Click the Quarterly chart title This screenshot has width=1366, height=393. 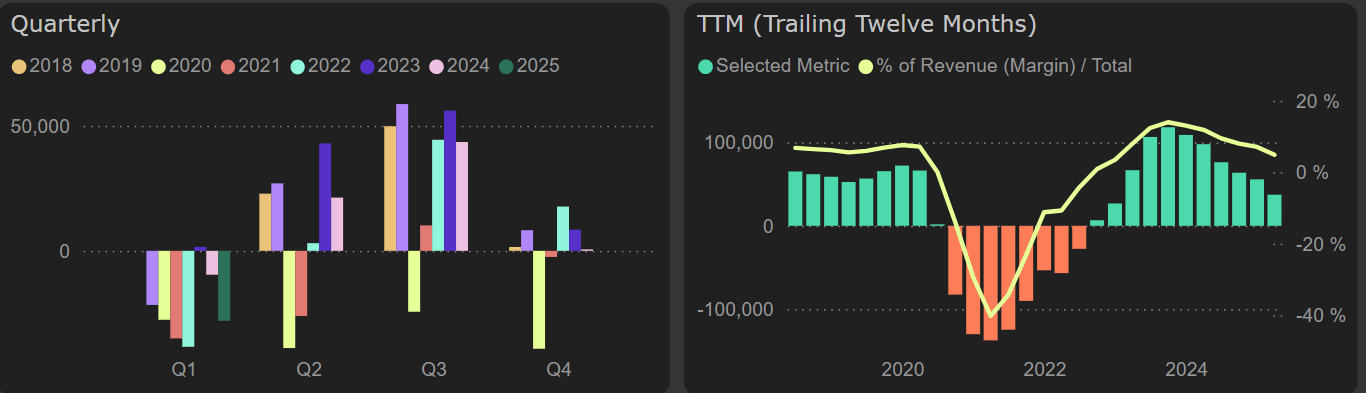tap(65, 24)
